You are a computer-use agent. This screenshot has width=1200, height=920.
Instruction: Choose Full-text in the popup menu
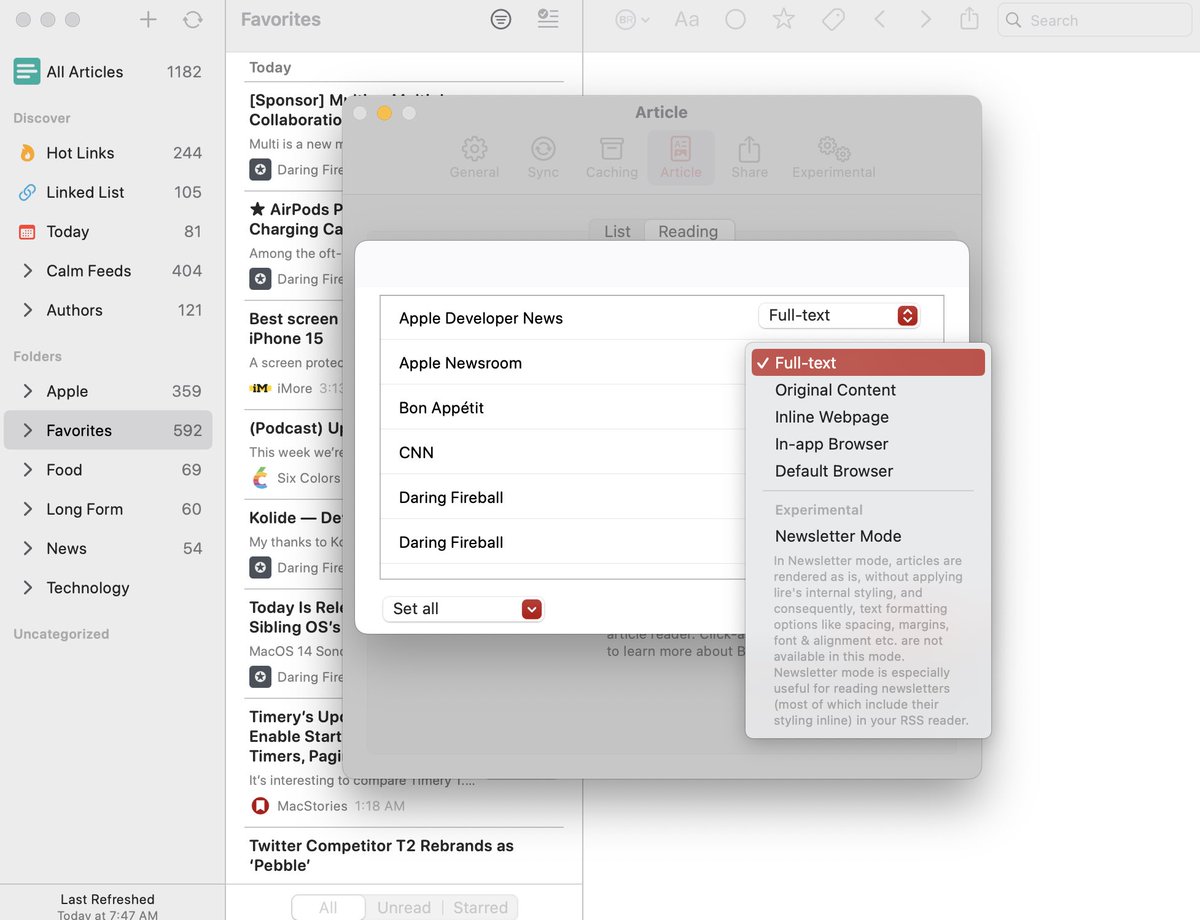868,363
